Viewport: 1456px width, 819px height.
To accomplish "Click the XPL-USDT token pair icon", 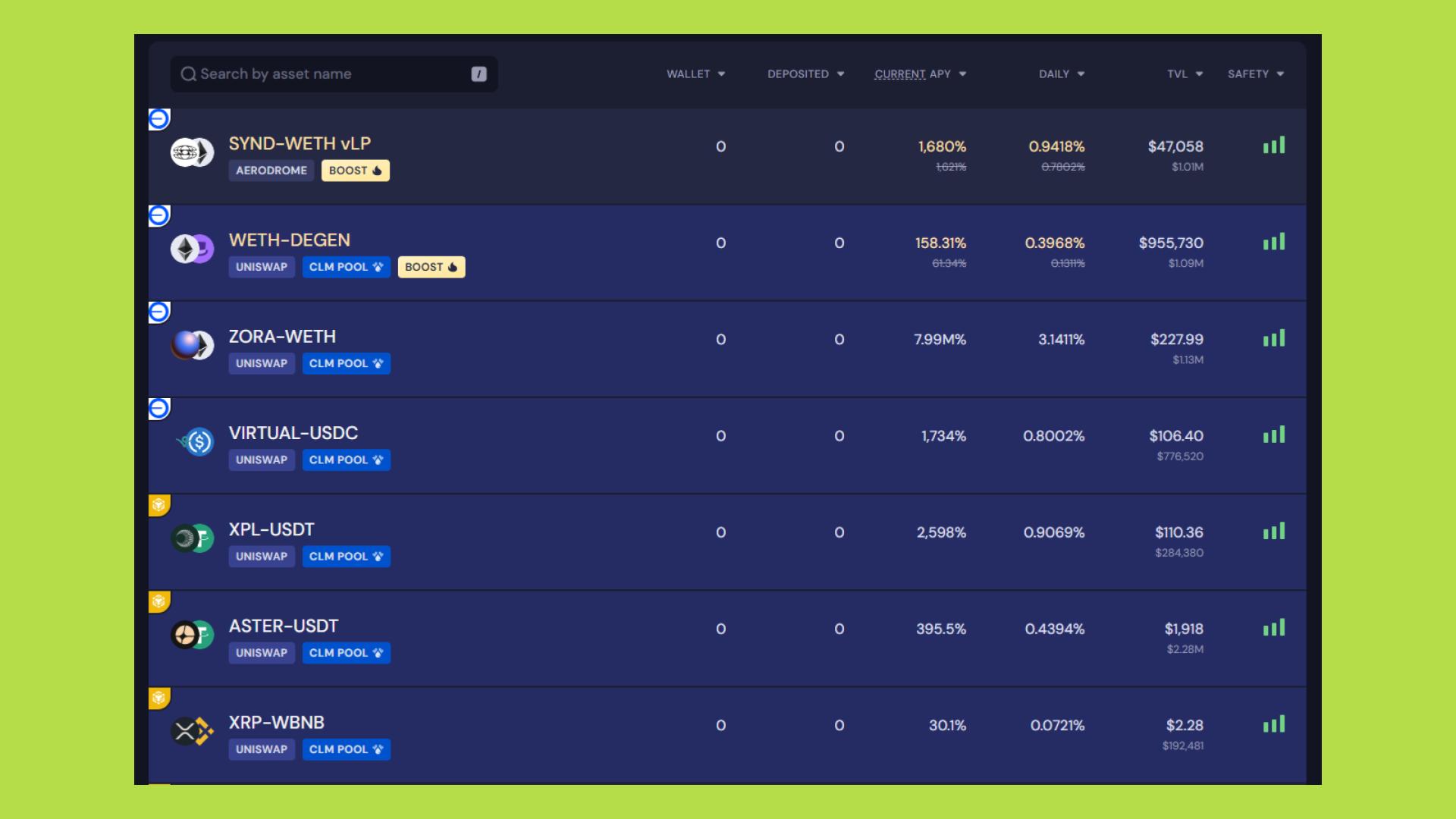I will tap(192, 538).
